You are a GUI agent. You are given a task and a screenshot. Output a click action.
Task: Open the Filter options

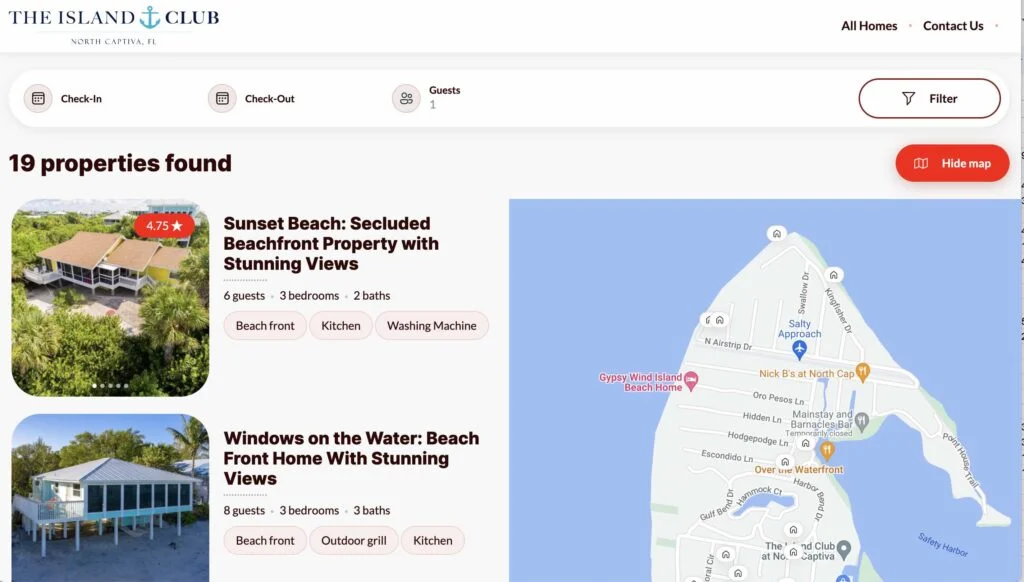929,99
